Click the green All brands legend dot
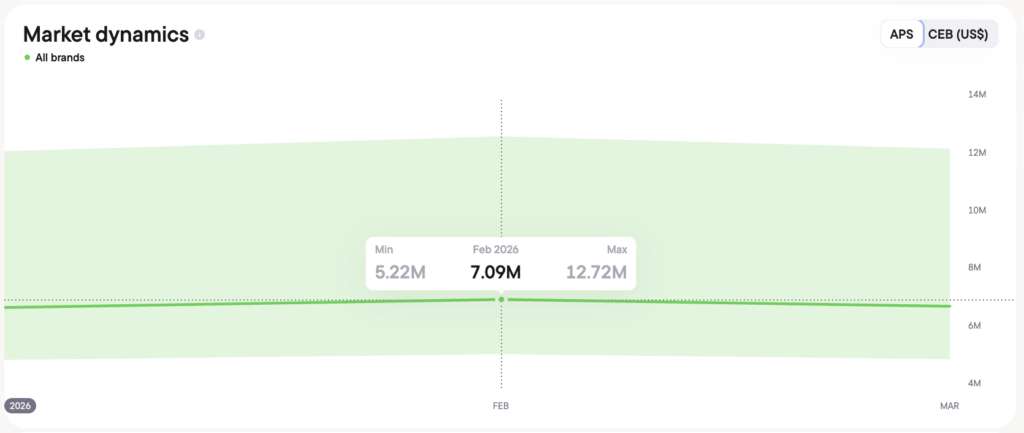 pos(27,58)
